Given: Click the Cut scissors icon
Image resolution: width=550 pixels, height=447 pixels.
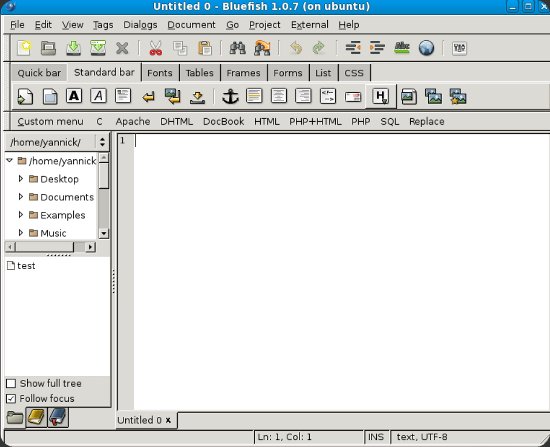Looking at the screenshot, I should (156, 48).
